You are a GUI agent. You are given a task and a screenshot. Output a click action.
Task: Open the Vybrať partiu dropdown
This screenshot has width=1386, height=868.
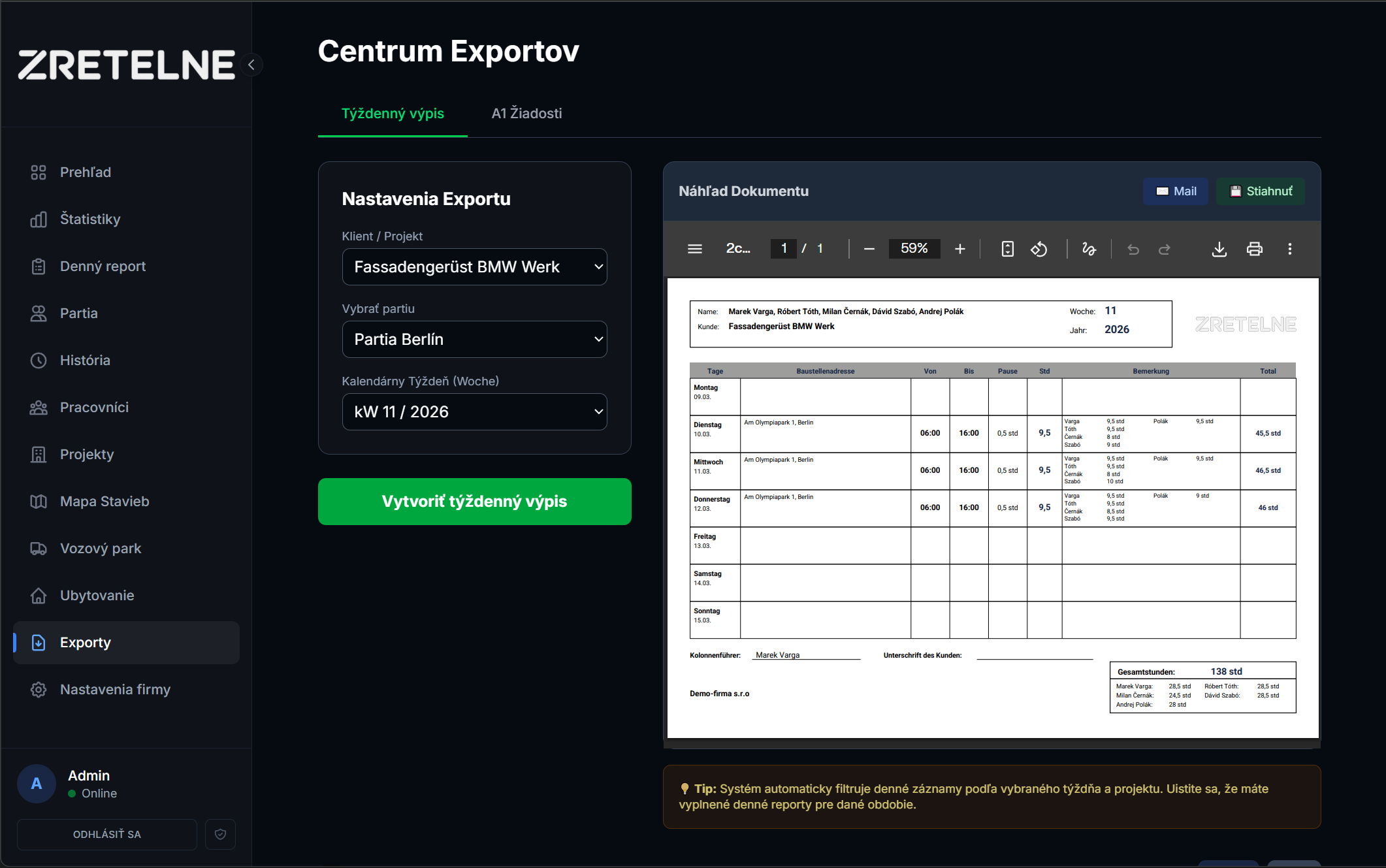coord(475,340)
